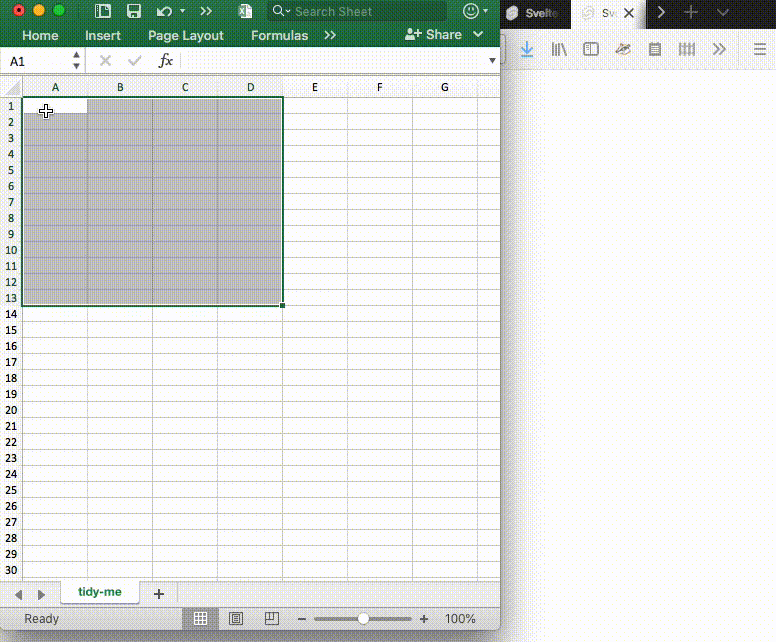Close the Excel window red button
Viewport: 776px width, 642px height.
pyautogui.click(x=19, y=10)
